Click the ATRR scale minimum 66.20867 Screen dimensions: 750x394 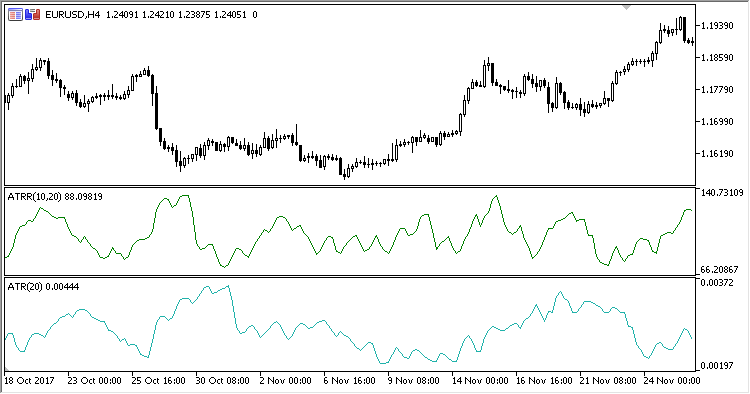pyautogui.click(x=719, y=270)
